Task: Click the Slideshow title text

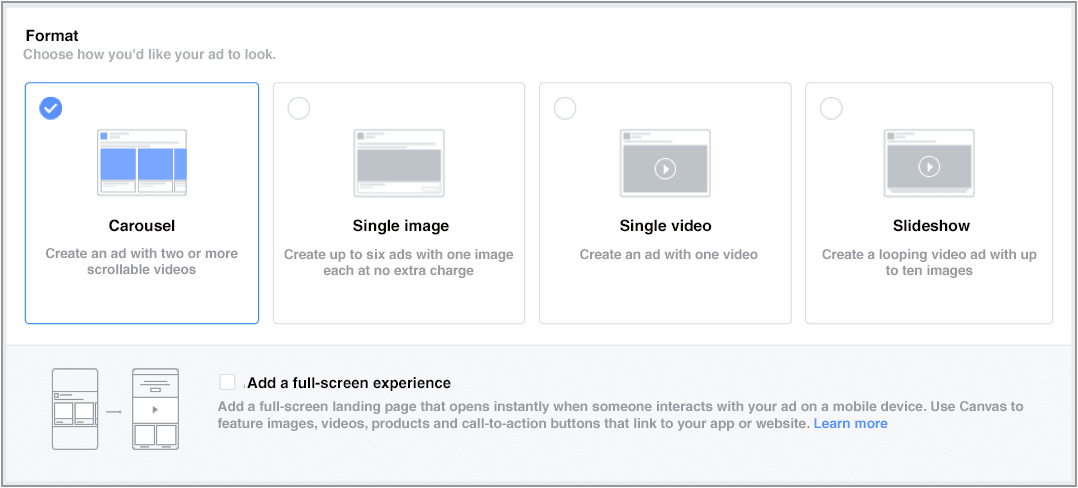Action: (x=931, y=225)
